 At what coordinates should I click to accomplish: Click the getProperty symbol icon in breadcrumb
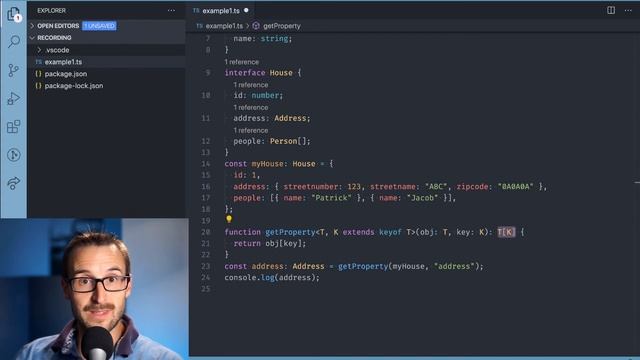click(256, 26)
